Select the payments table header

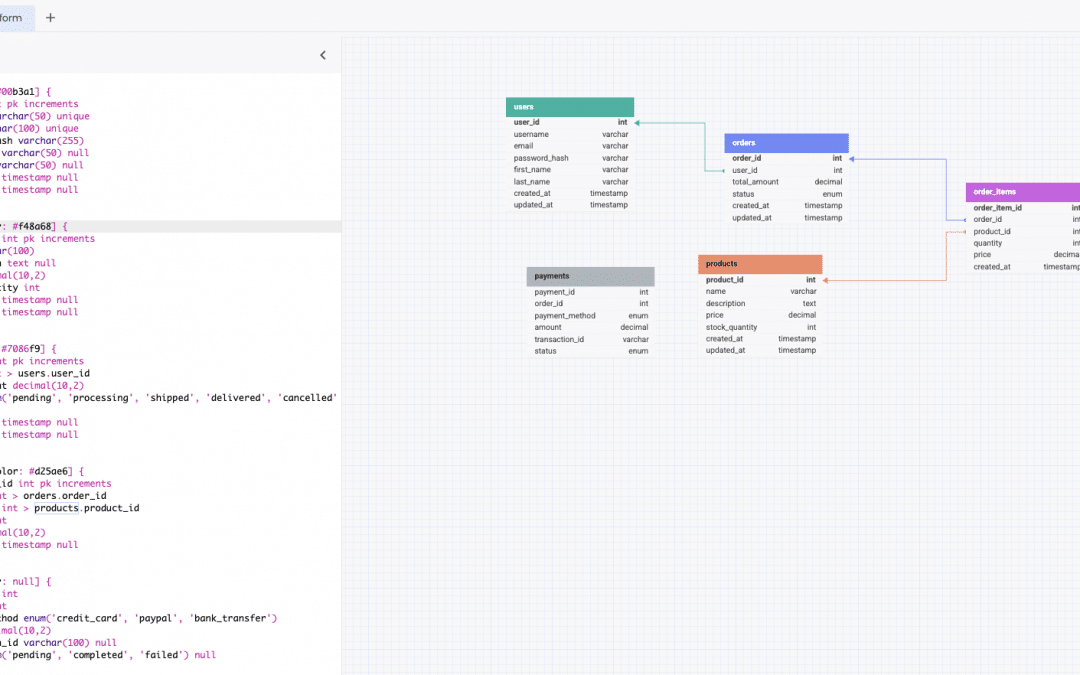tap(590, 276)
